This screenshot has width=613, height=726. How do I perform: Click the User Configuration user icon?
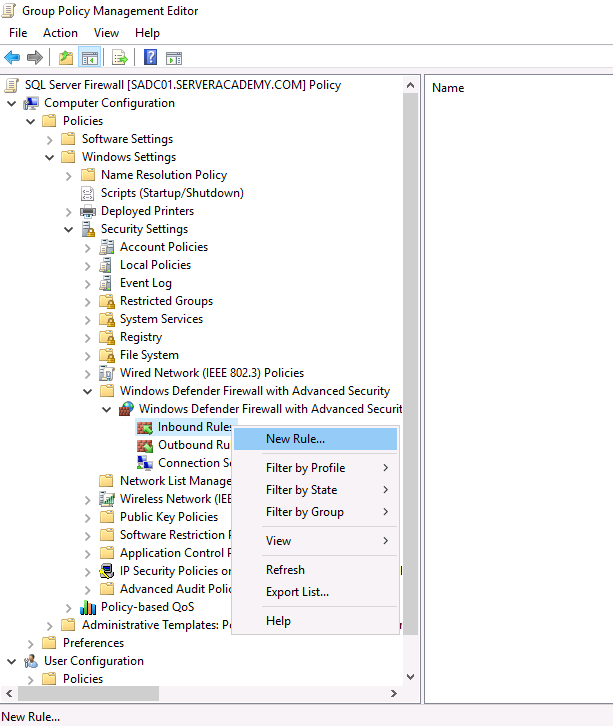[x=31, y=661]
